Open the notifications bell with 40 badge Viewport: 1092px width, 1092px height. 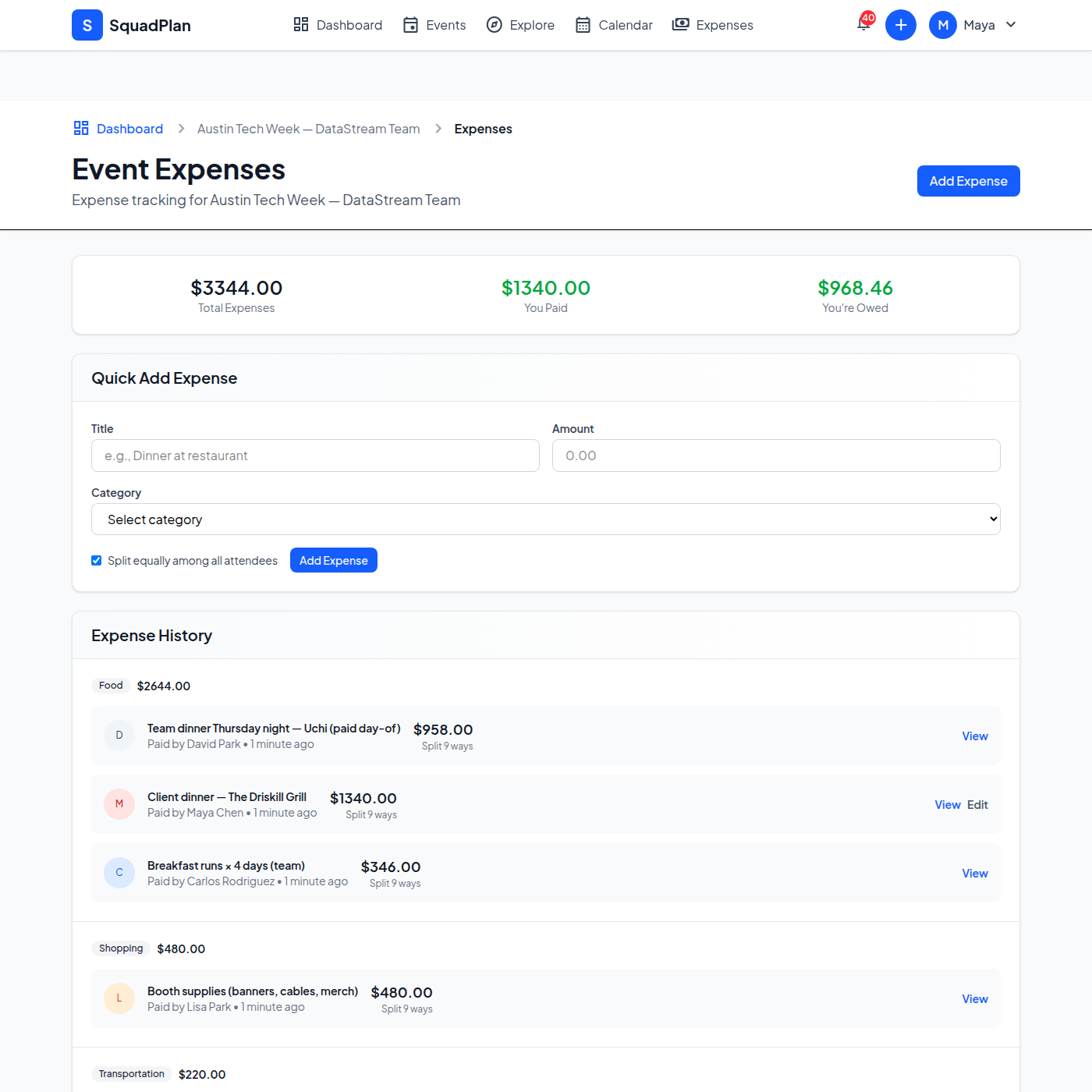click(x=863, y=24)
